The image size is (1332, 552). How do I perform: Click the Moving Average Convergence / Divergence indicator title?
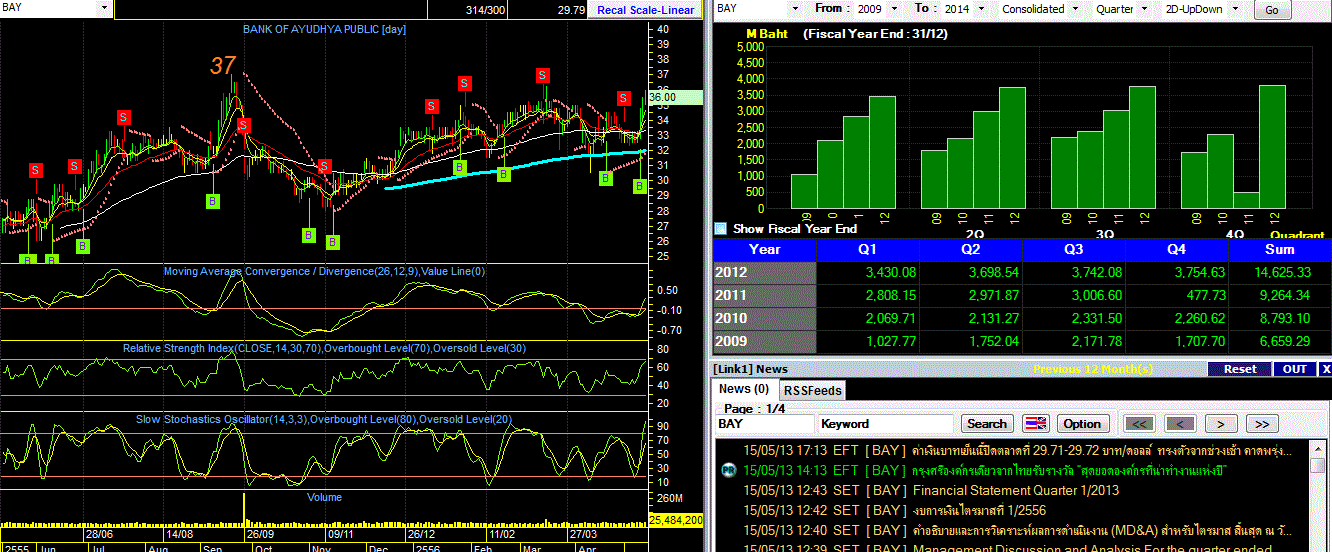click(x=324, y=271)
